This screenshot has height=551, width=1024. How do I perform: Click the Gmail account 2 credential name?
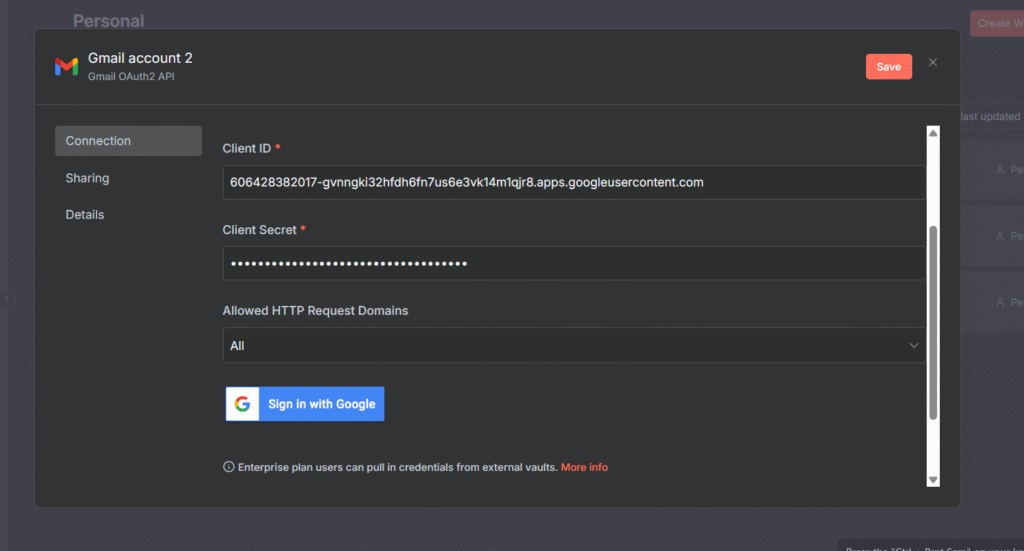140,58
